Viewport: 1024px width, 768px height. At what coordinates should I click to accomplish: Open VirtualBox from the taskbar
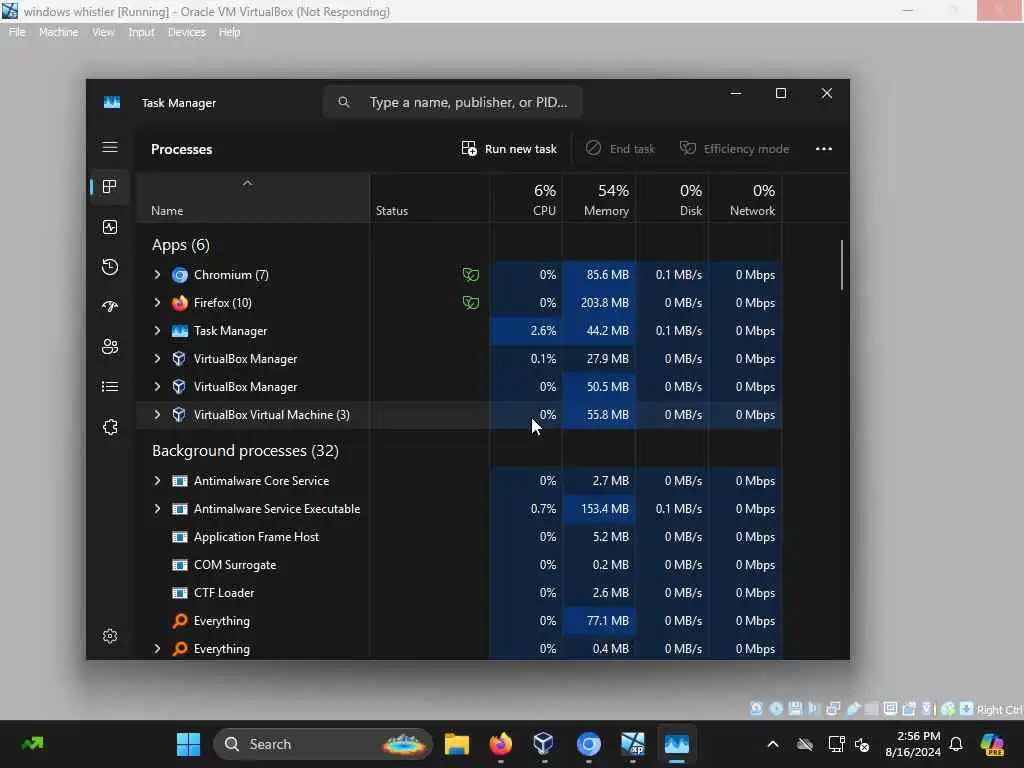pos(543,744)
